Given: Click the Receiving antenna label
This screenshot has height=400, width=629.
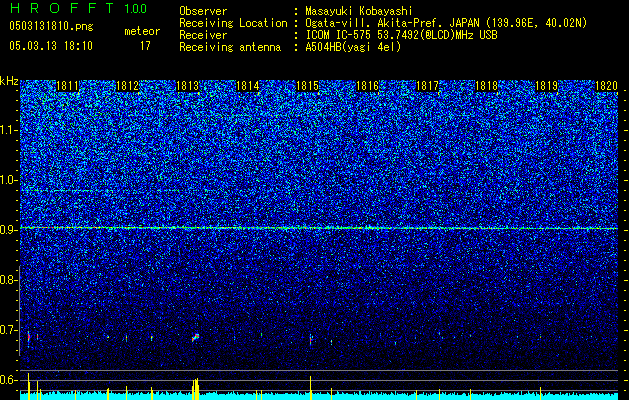Looking at the screenshot, I should (230, 47).
